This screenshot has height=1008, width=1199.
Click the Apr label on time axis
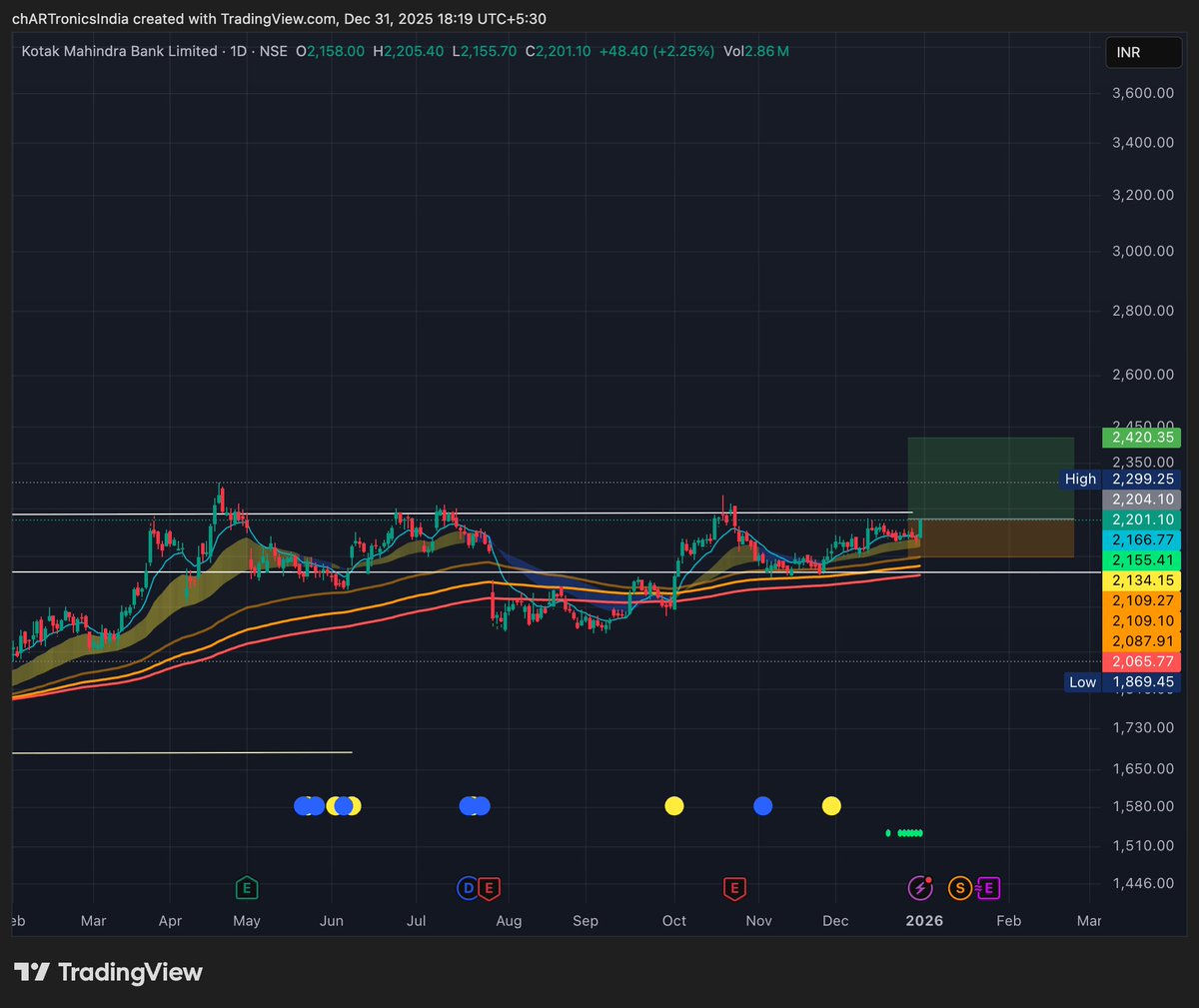pyautogui.click(x=170, y=920)
